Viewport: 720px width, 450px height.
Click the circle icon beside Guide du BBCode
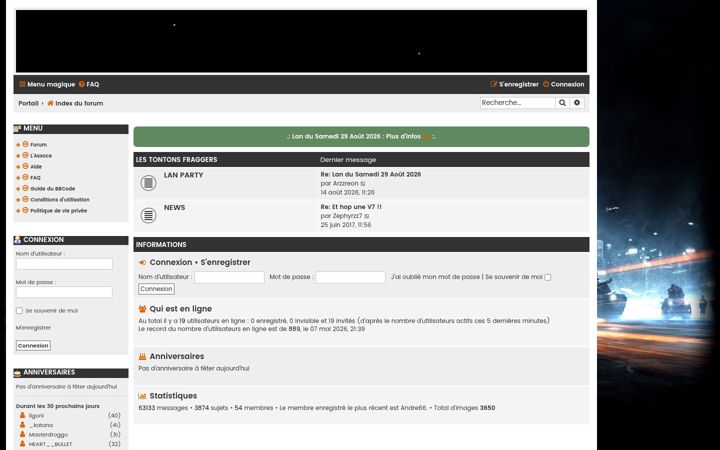tap(26, 188)
